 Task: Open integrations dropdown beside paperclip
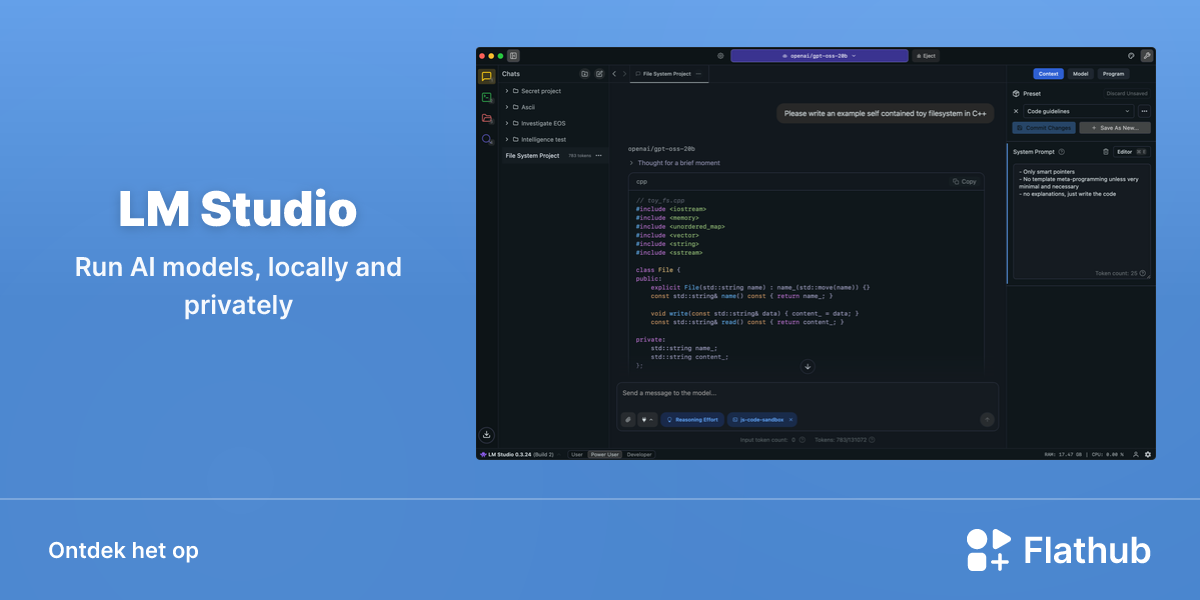(647, 420)
